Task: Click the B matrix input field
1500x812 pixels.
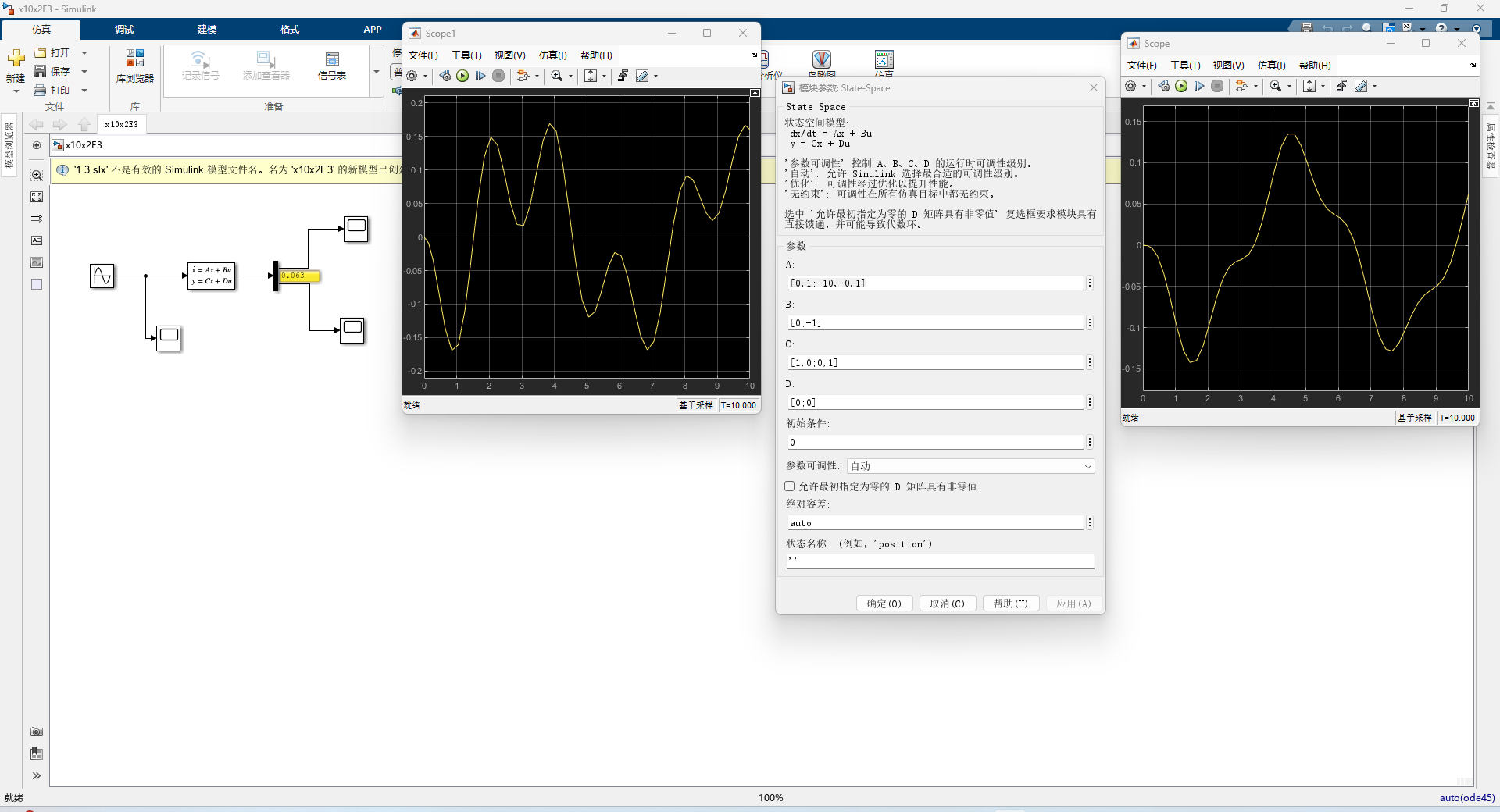Action: [x=936, y=323]
